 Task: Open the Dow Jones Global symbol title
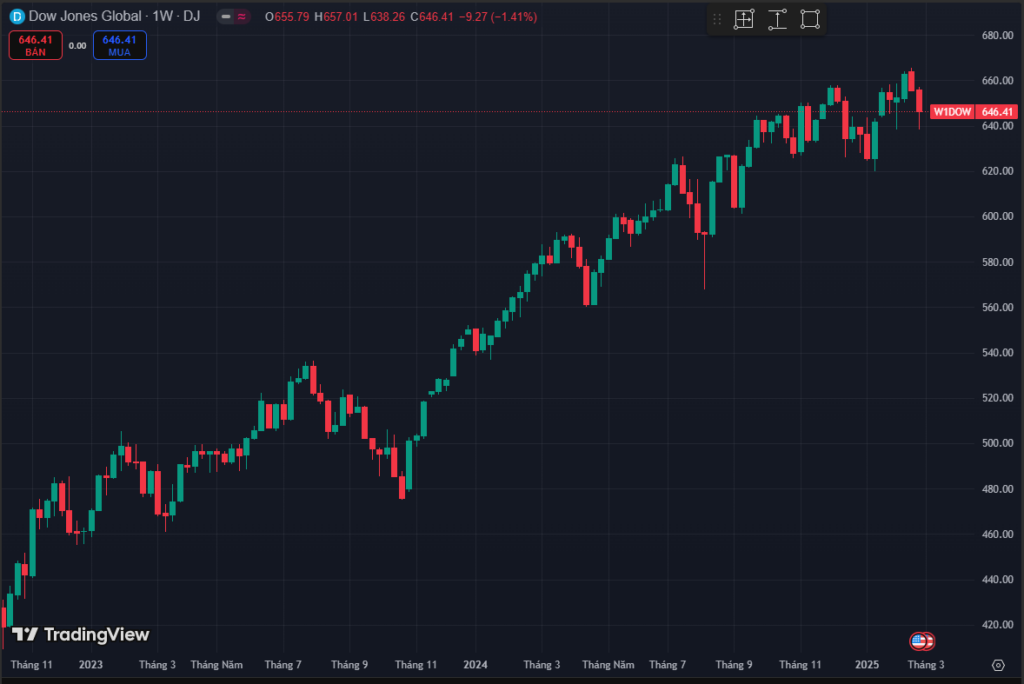[x=114, y=16]
